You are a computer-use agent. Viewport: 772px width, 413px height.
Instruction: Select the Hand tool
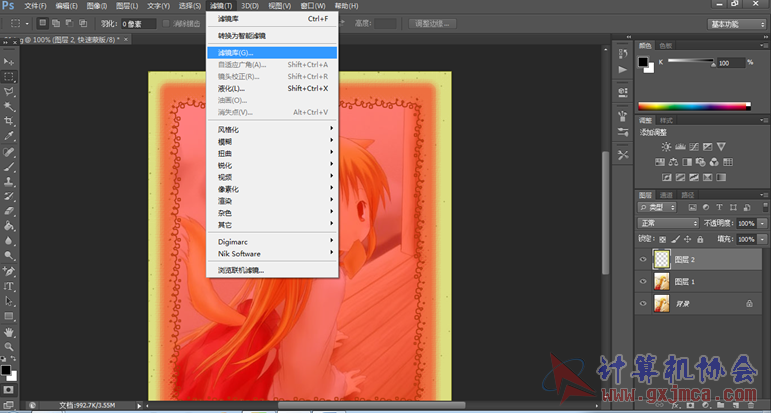9,332
